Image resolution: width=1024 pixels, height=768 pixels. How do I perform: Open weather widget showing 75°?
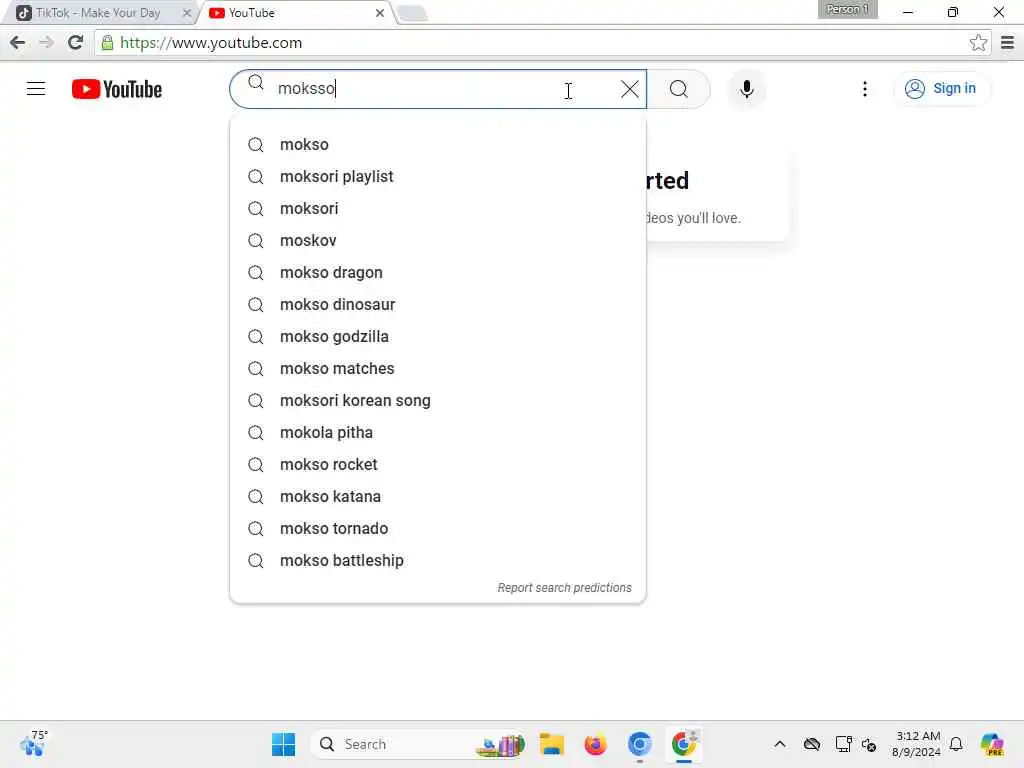pyautogui.click(x=33, y=744)
